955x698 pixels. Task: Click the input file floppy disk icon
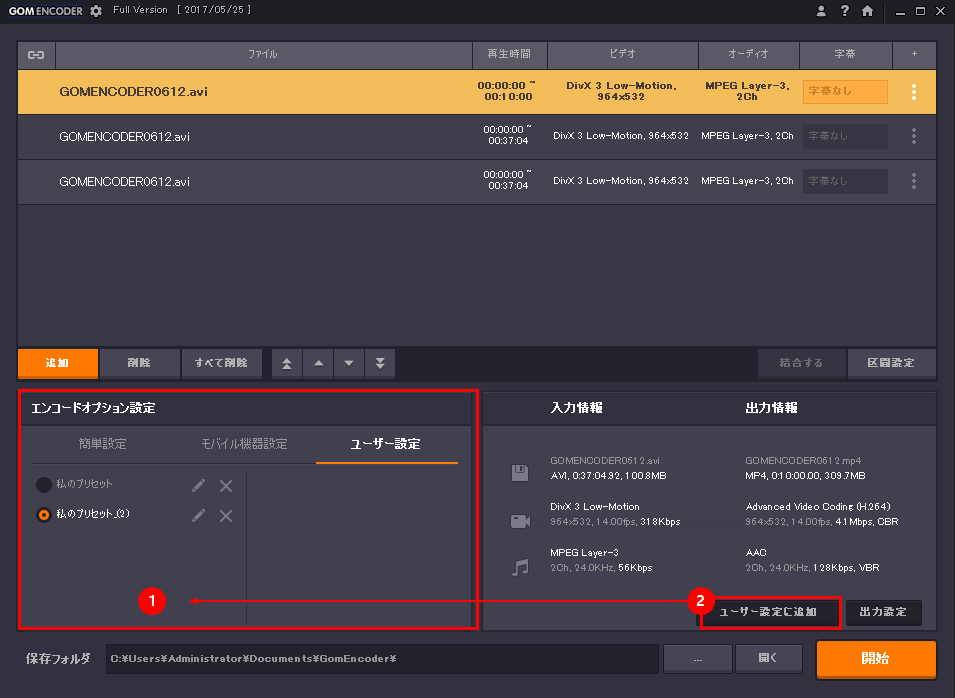click(520, 473)
